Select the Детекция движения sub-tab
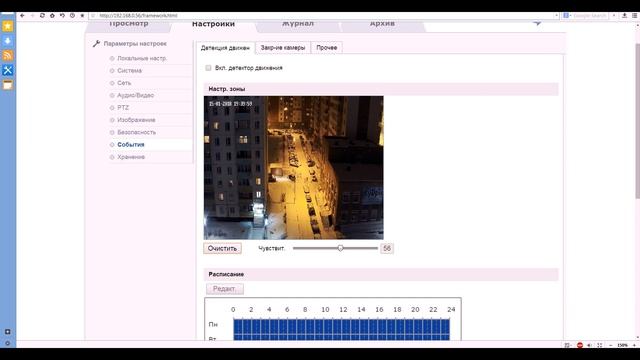The width and height of the screenshot is (640, 360). (x=225, y=48)
